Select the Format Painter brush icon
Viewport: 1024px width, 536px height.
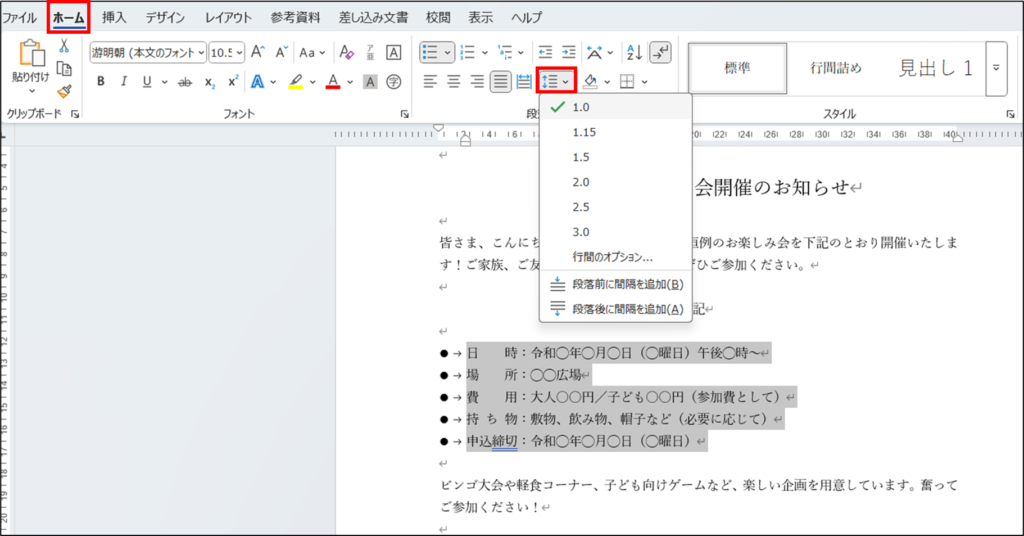point(64,91)
